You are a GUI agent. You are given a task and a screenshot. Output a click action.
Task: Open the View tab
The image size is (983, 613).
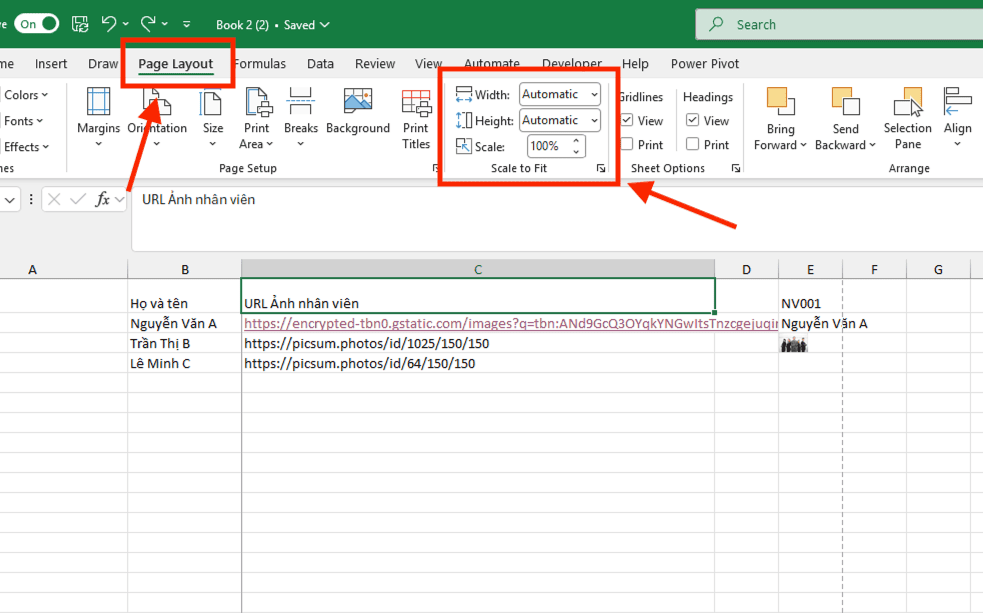(x=428, y=64)
